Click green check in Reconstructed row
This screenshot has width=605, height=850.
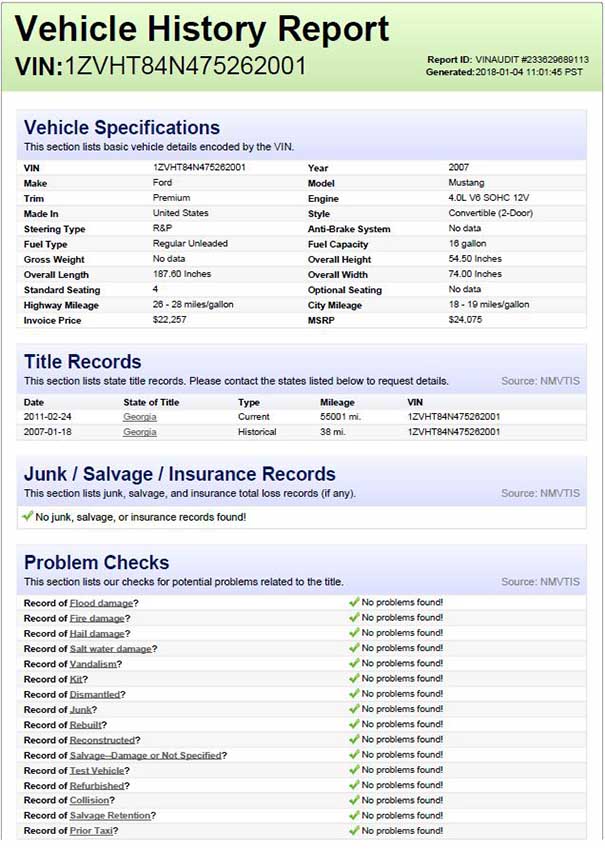[x=354, y=738]
